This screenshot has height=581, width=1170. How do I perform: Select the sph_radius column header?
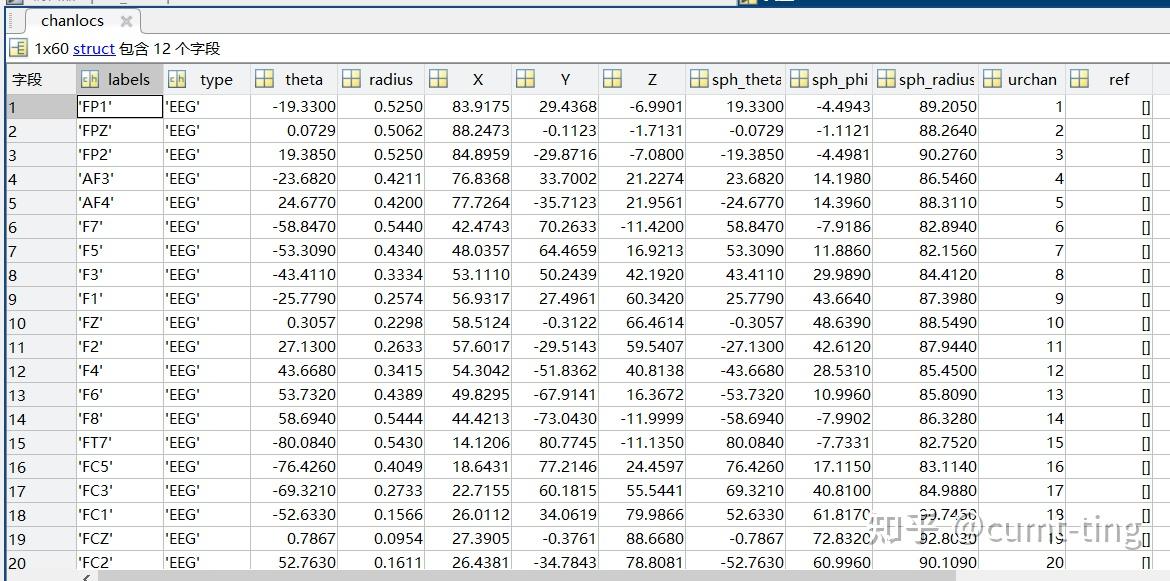(x=926, y=80)
